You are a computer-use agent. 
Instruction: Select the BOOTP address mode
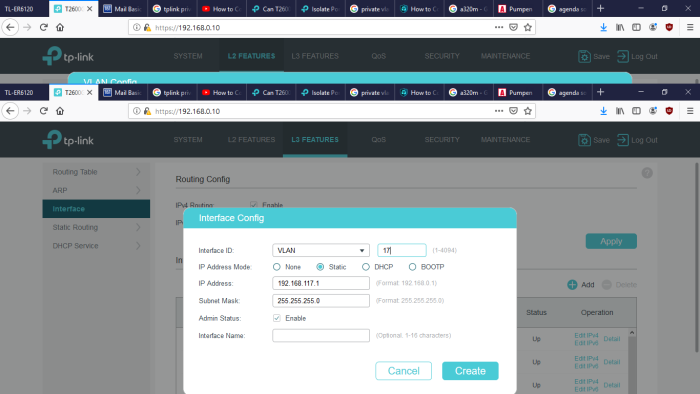pyautogui.click(x=412, y=267)
